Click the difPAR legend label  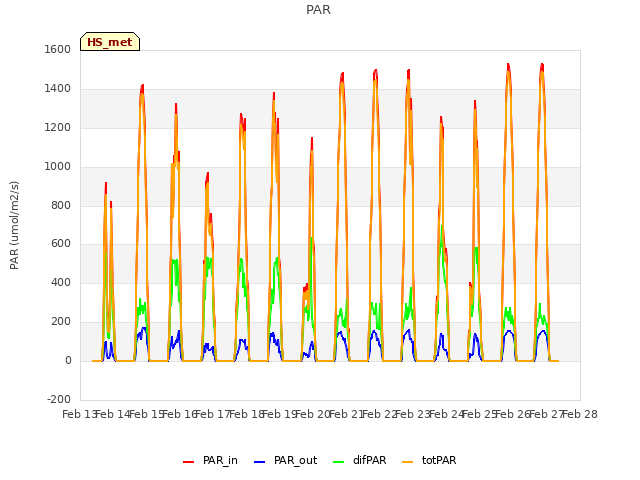click(369, 460)
